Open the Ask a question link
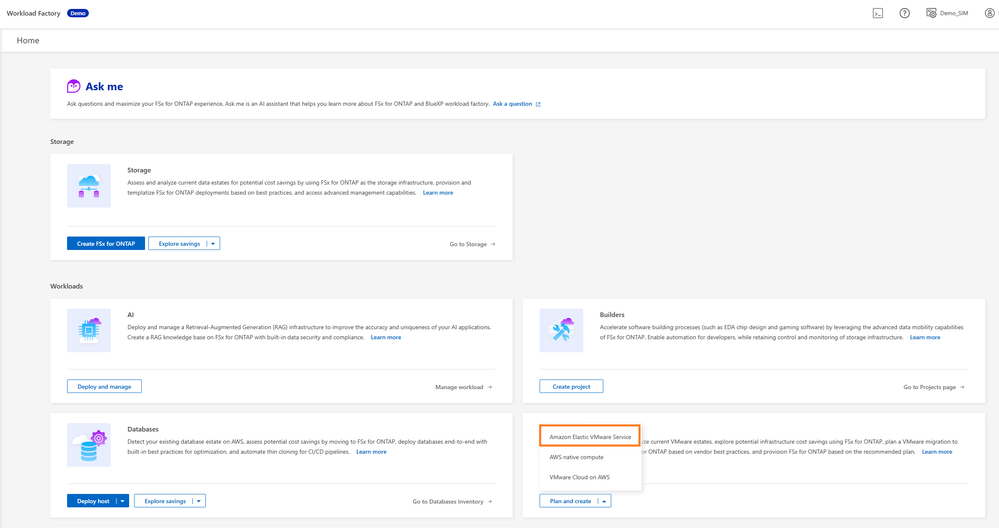 point(512,104)
